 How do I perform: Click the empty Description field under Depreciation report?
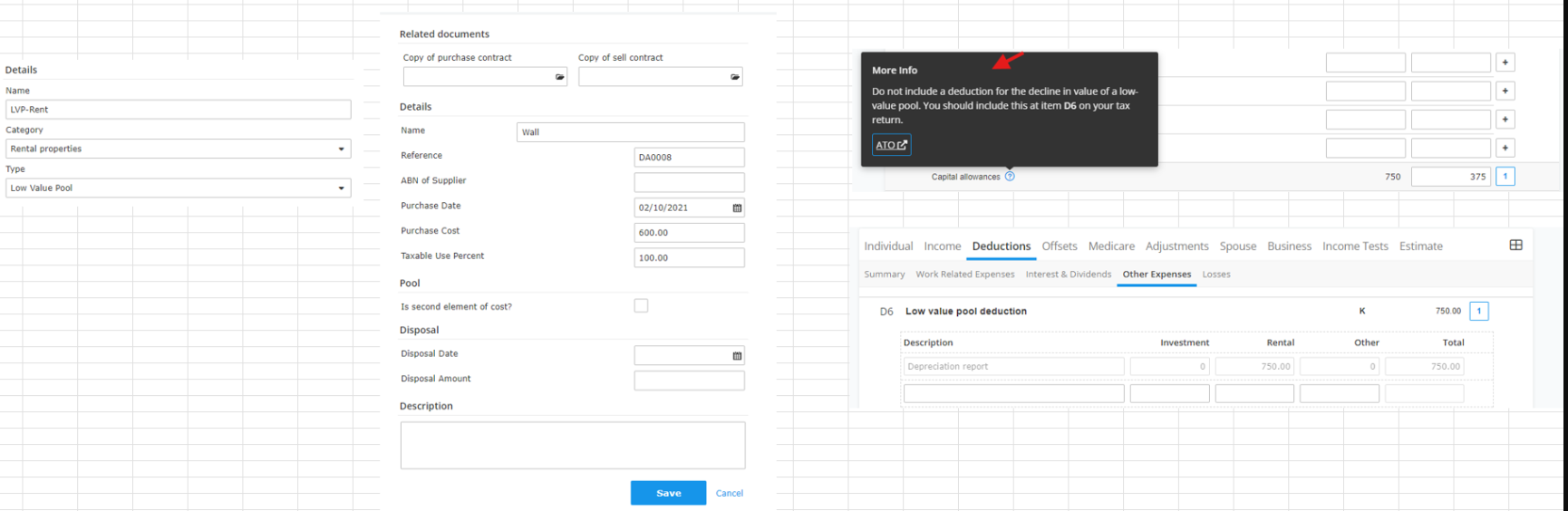pyautogui.click(x=1013, y=394)
